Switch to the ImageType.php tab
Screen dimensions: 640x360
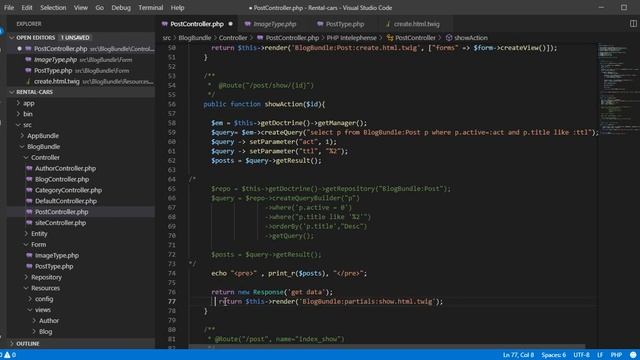[x=275, y=24]
